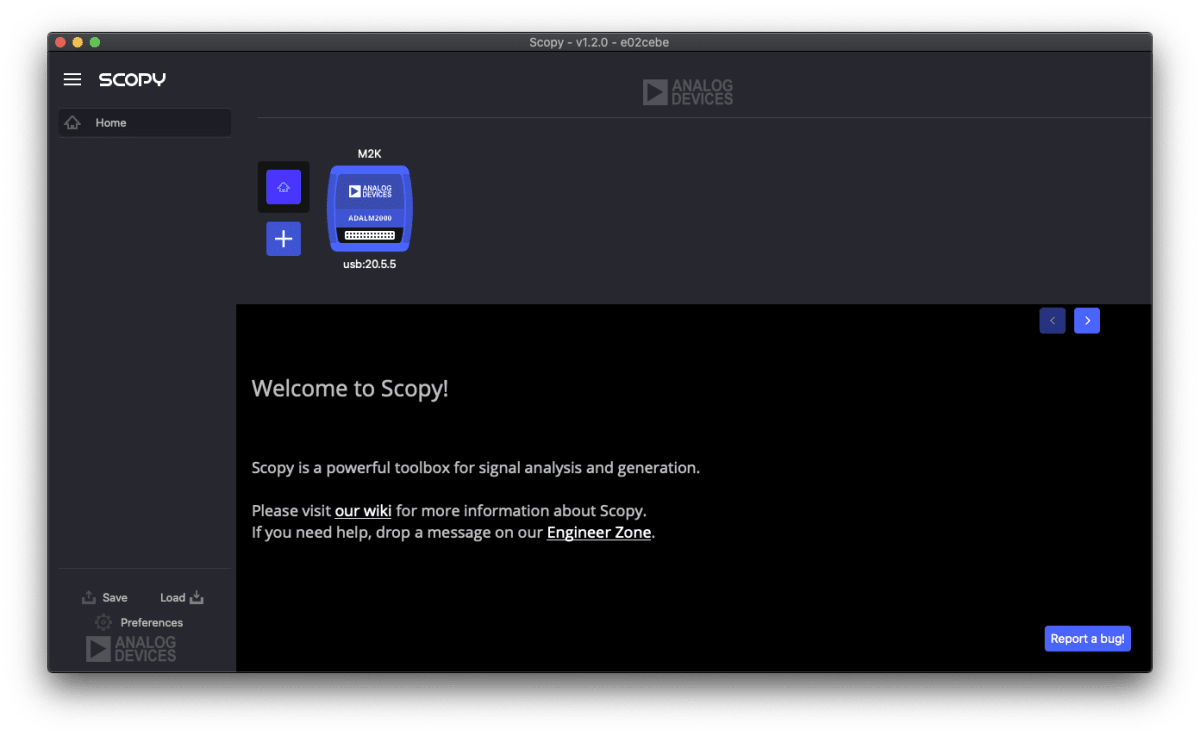This screenshot has height=736, width=1200.
Task: Minimize the Scopy window
Action: (78, 42)
